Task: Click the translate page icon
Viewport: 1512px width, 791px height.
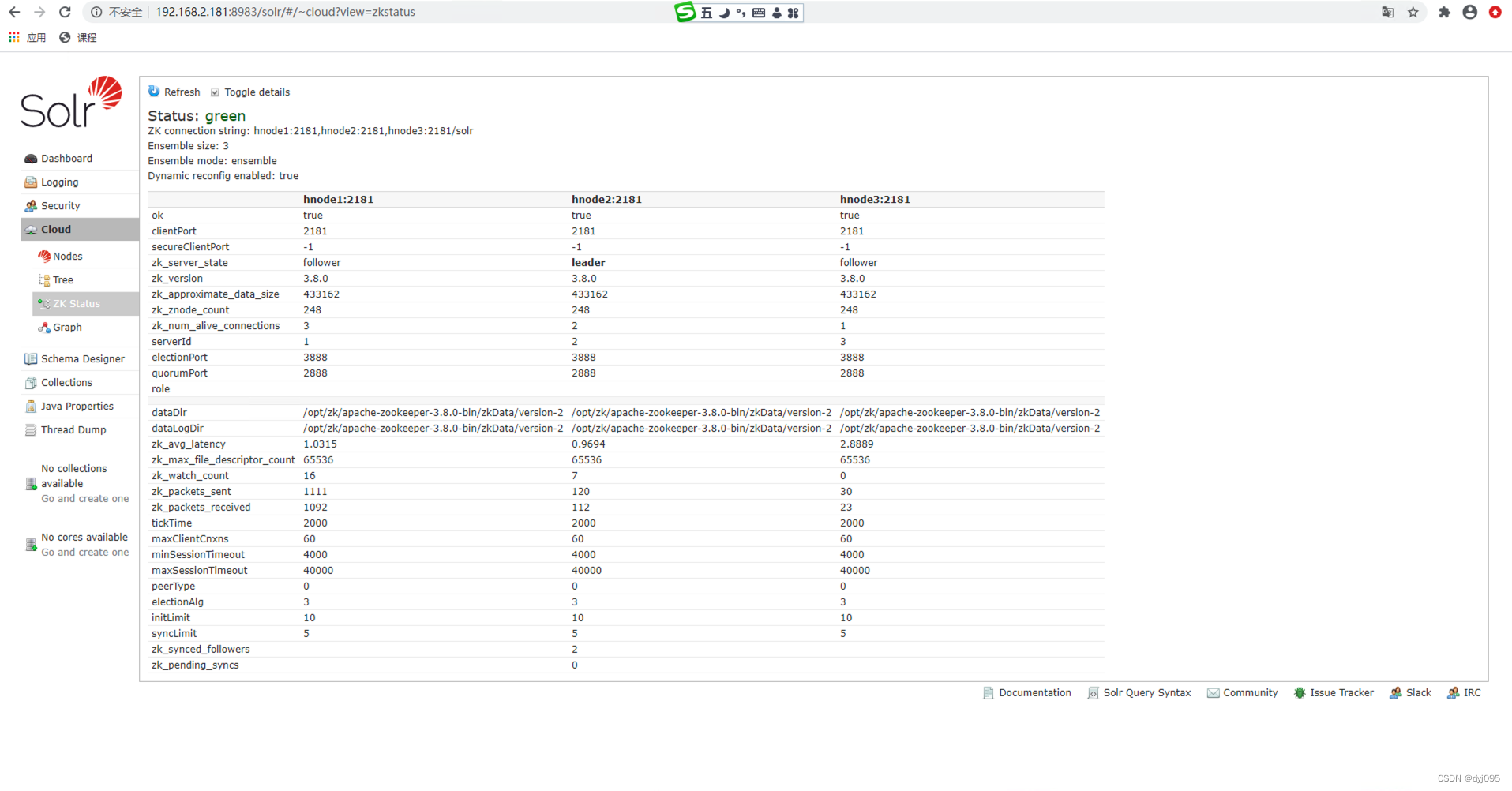Action: coord(1387,12)
